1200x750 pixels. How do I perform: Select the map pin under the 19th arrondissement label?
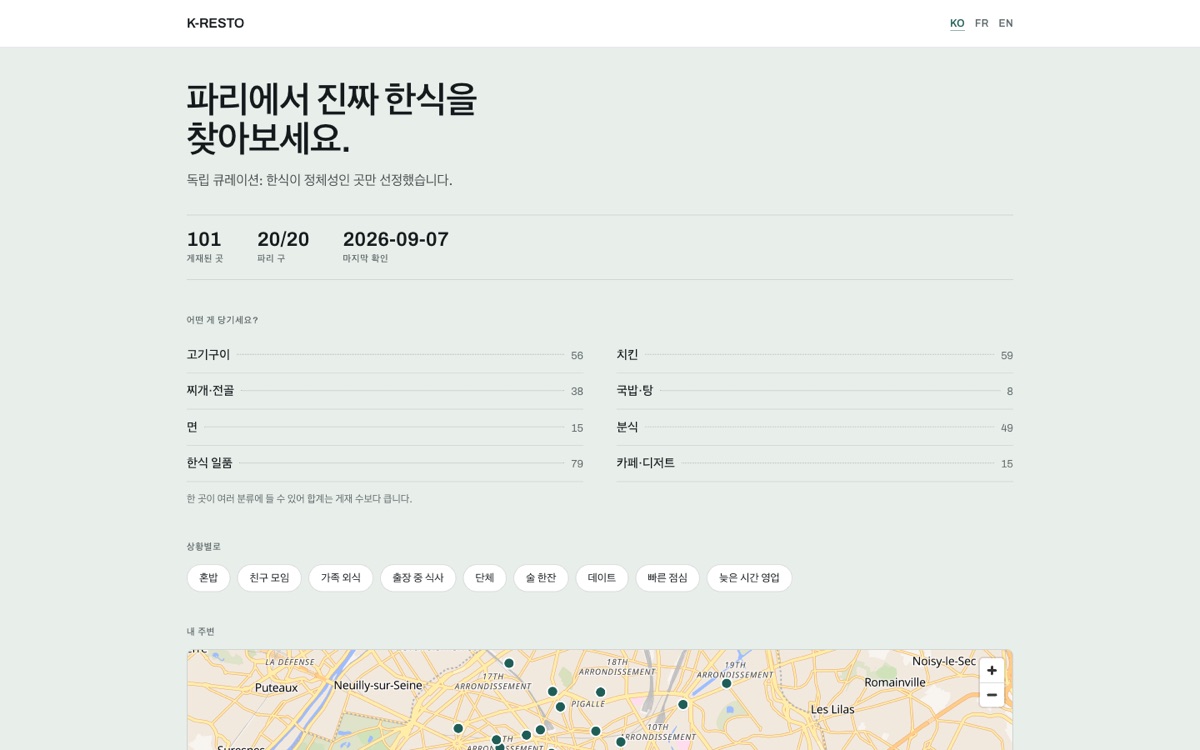click(727, 683)
